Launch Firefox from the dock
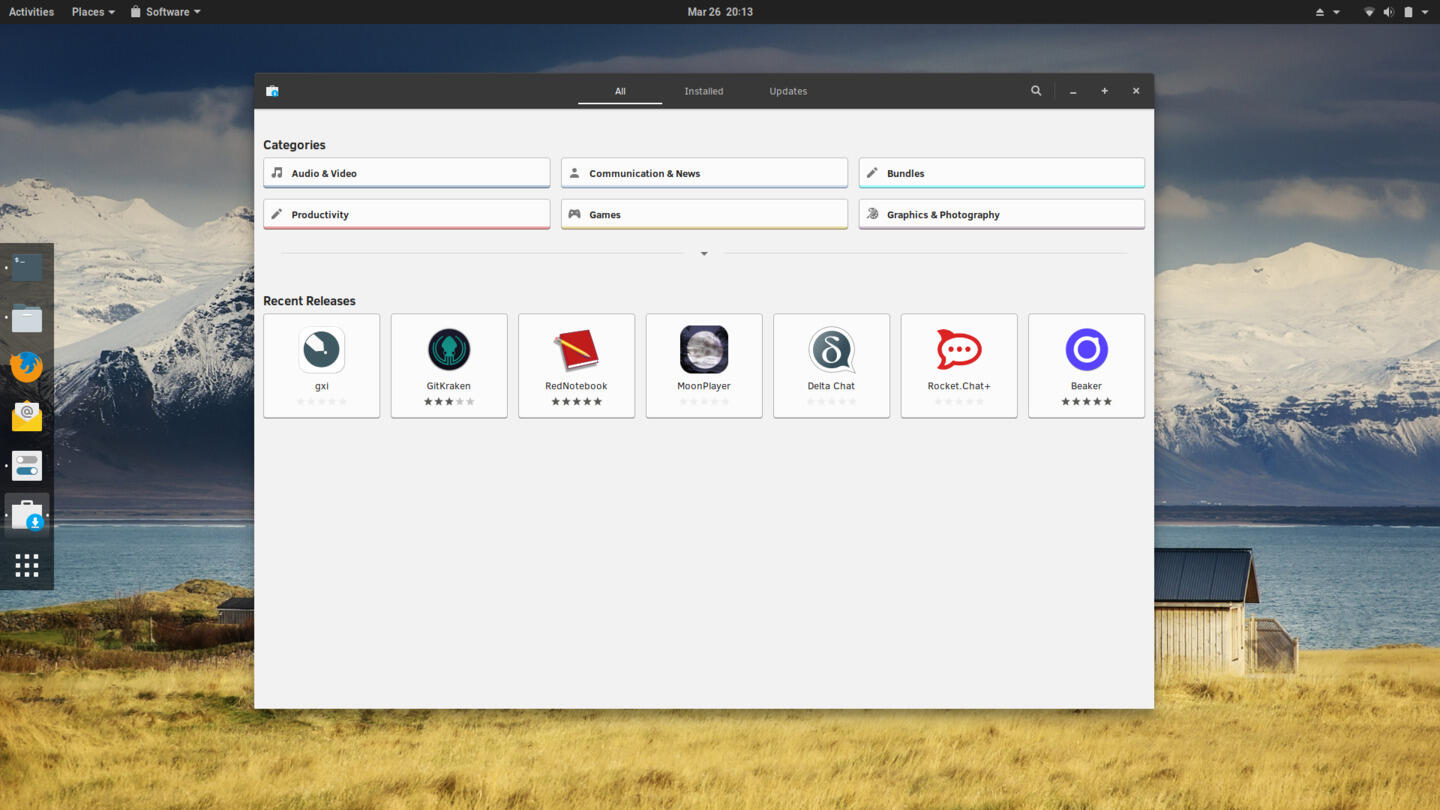This screenshot has width=1440, height=810. coord(27,366)
